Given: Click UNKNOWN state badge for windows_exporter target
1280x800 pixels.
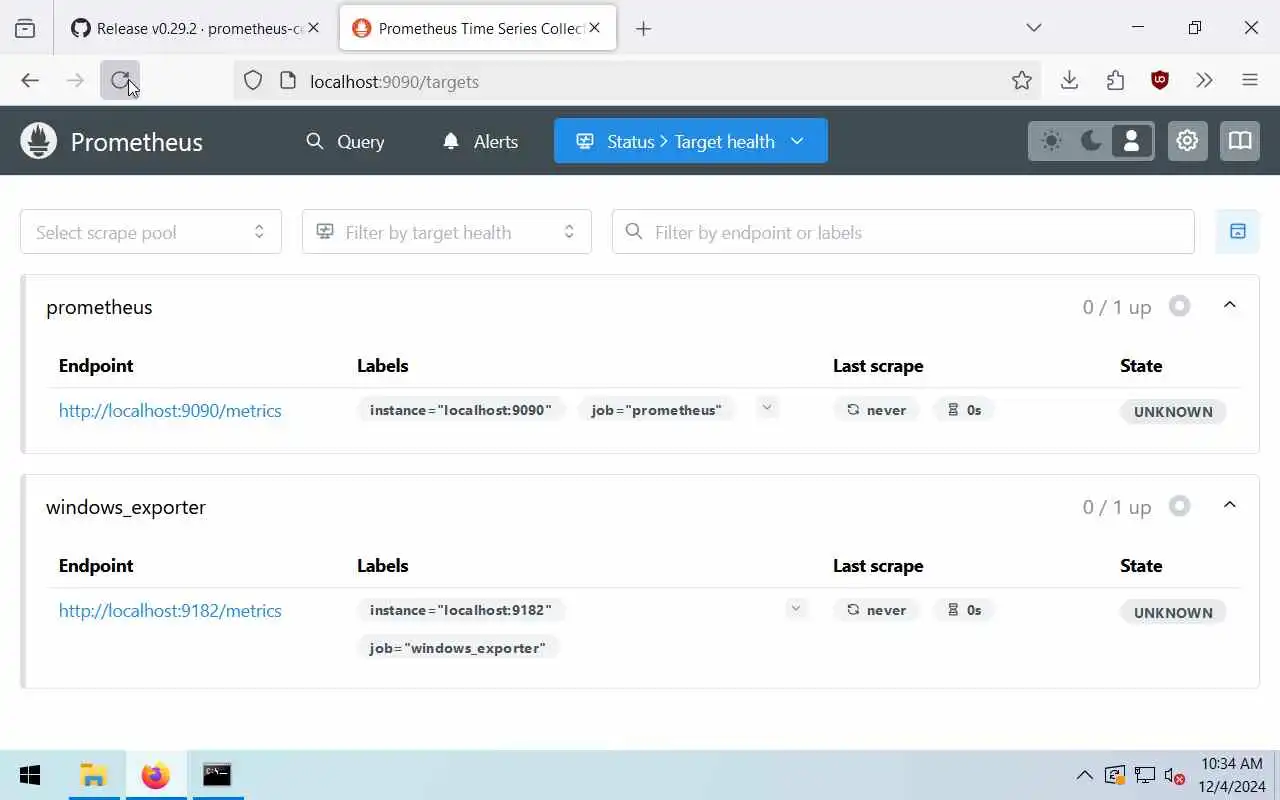Looking at the screenshot, I should 1173,612.
